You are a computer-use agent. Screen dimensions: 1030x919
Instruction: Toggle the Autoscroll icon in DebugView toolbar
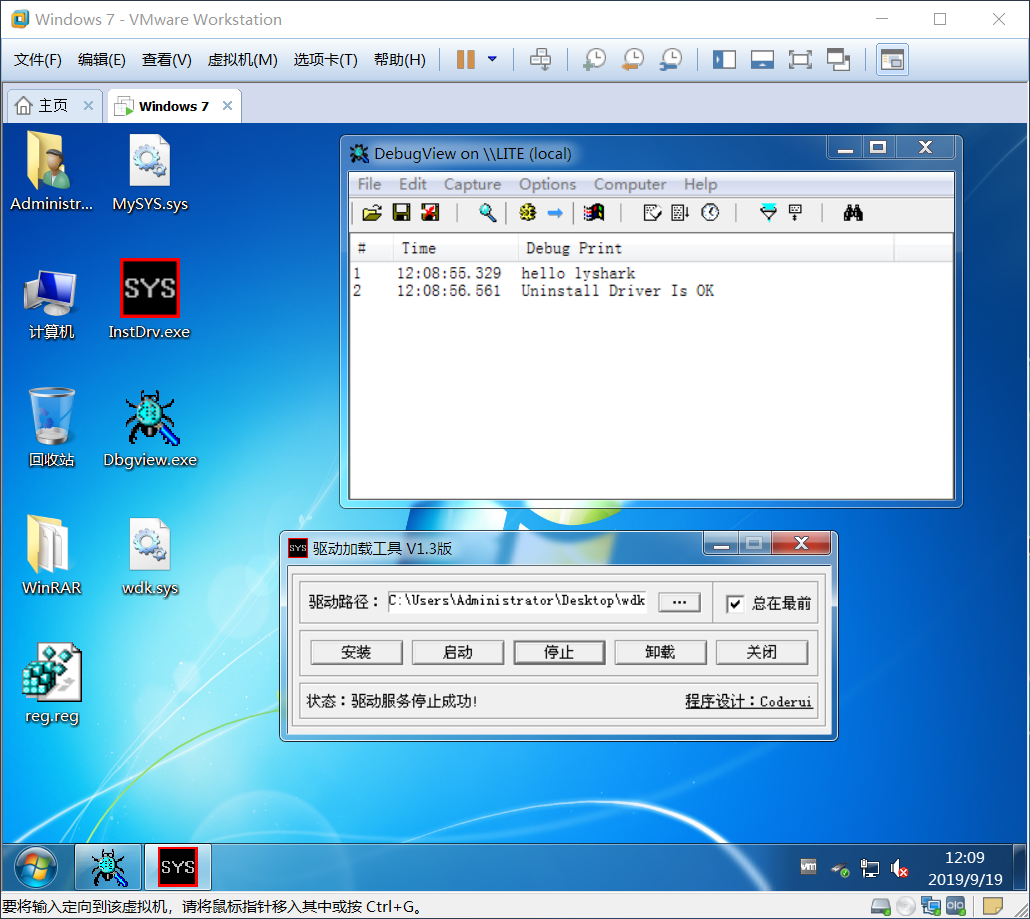tap(681, 213)
